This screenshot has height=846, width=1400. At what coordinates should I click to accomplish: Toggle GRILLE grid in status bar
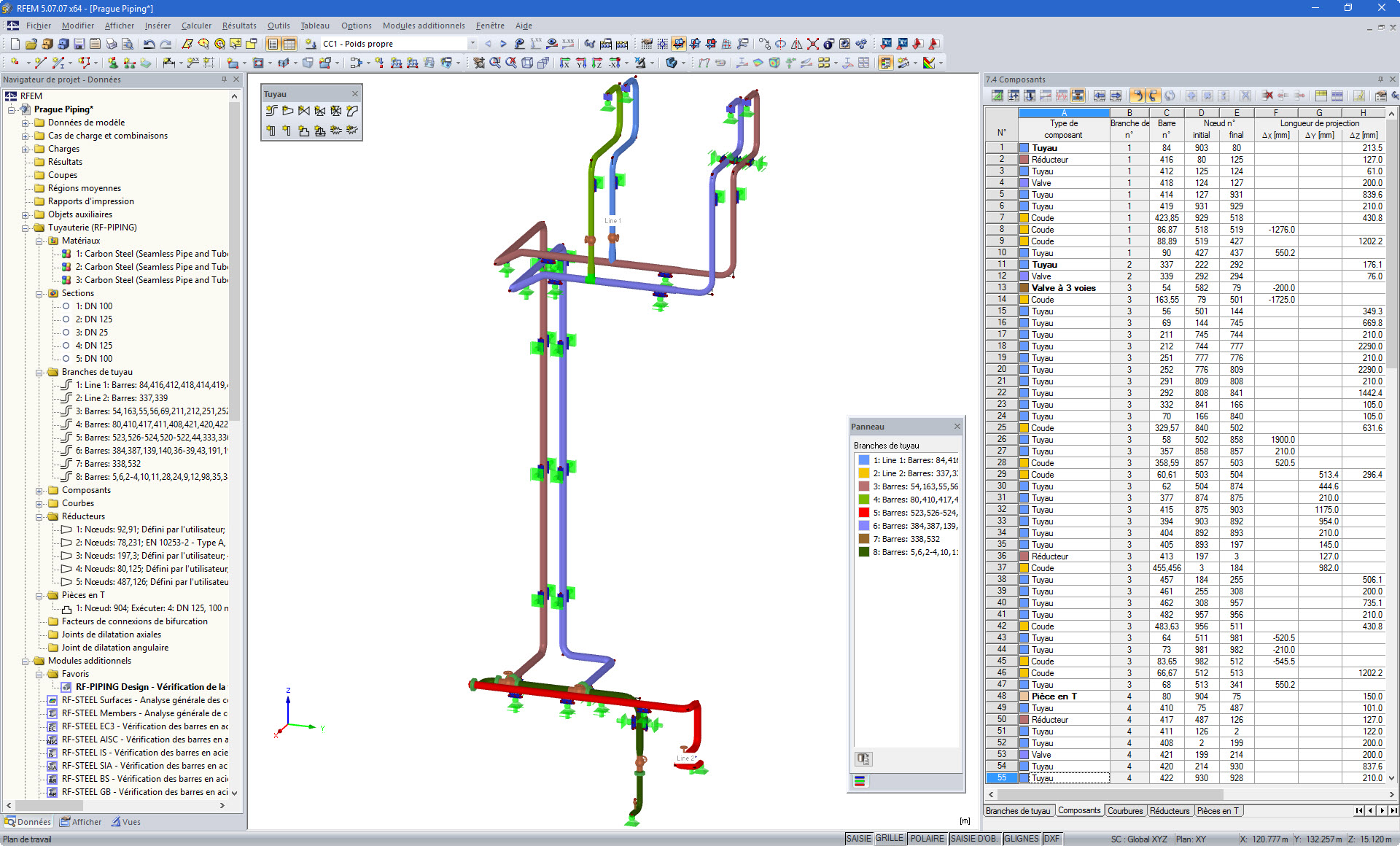point(889,839)
